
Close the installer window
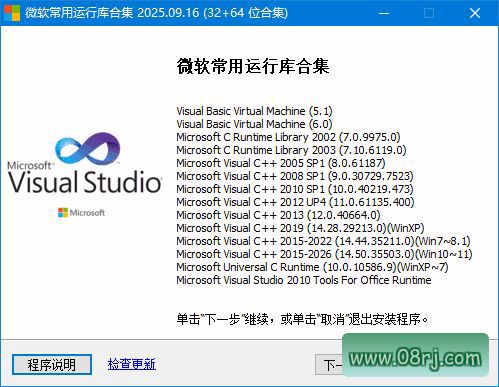[x=474, y=13]
